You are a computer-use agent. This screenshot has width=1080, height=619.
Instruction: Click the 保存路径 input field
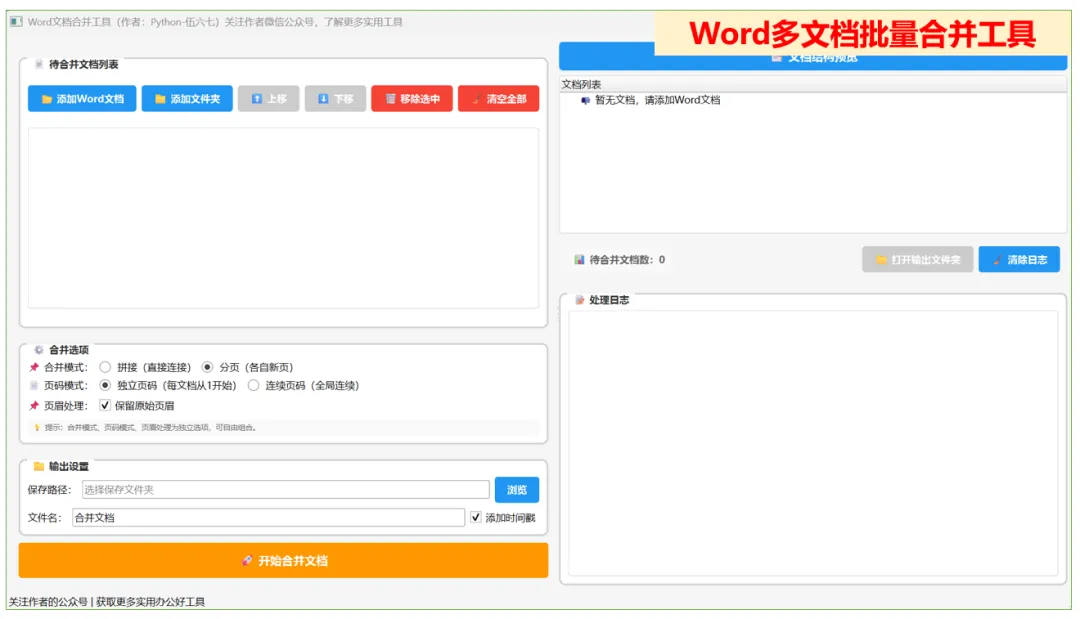tap(286, 490)
